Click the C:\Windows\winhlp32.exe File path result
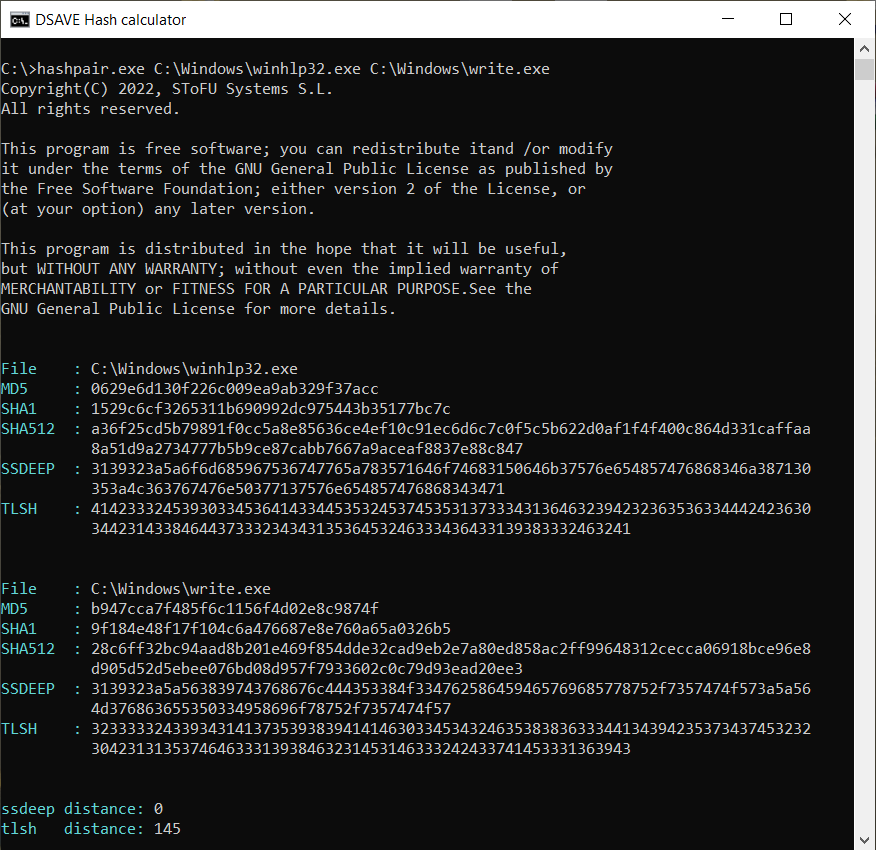The image size is (876, 850). coord(194,369)
